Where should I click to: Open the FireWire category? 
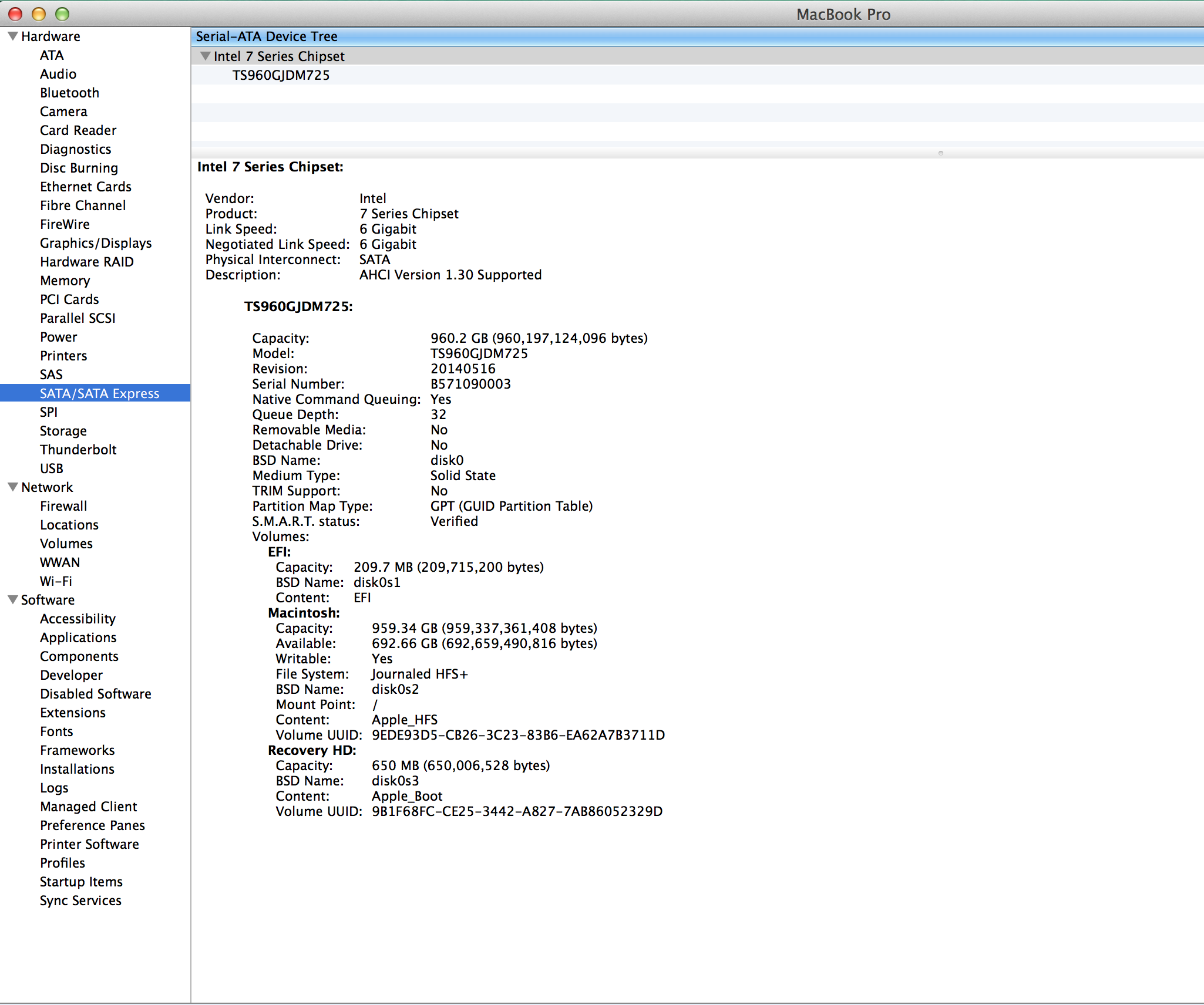tap(65, 224)
